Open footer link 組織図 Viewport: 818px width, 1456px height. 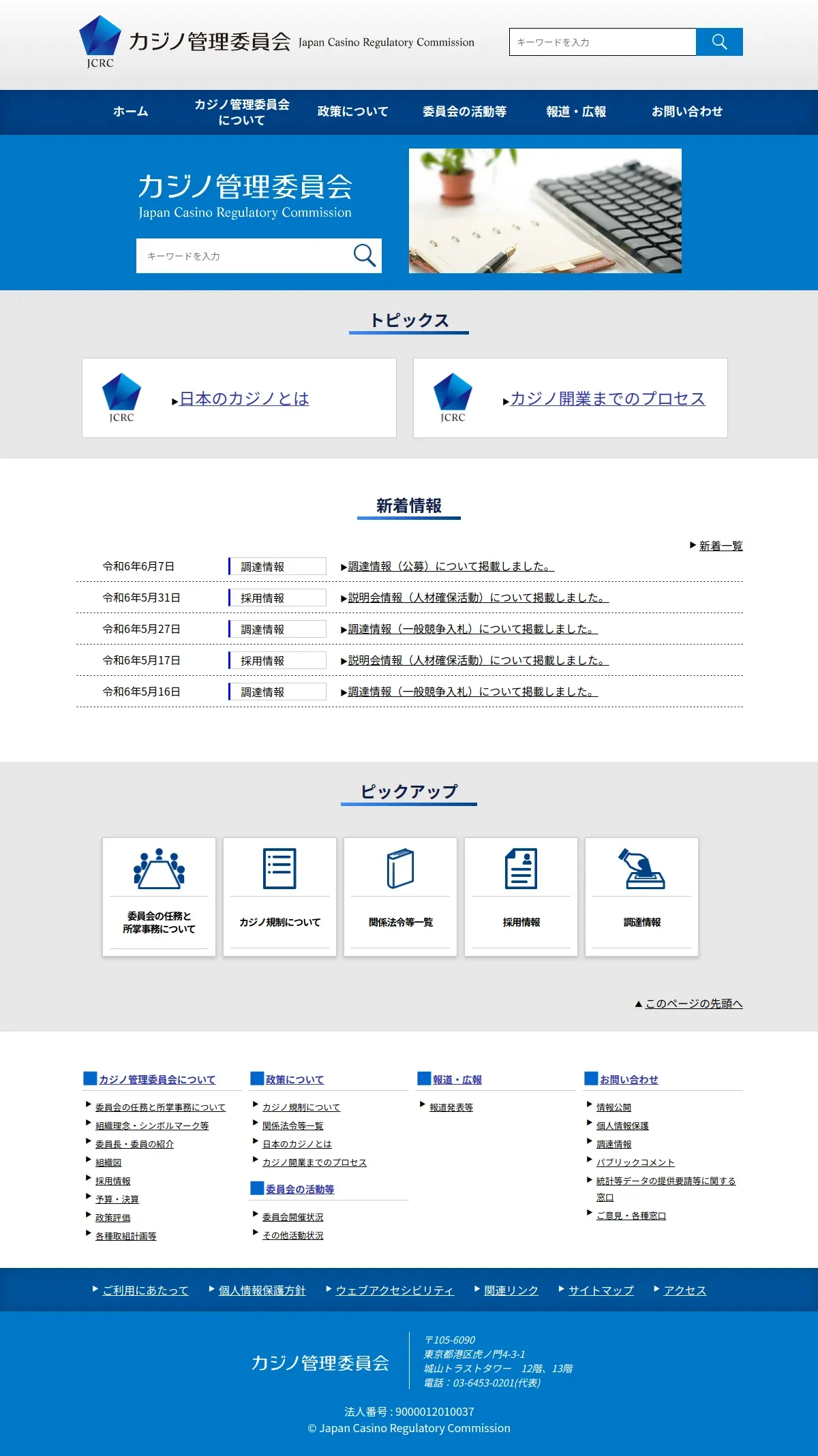pos(108,1162)
